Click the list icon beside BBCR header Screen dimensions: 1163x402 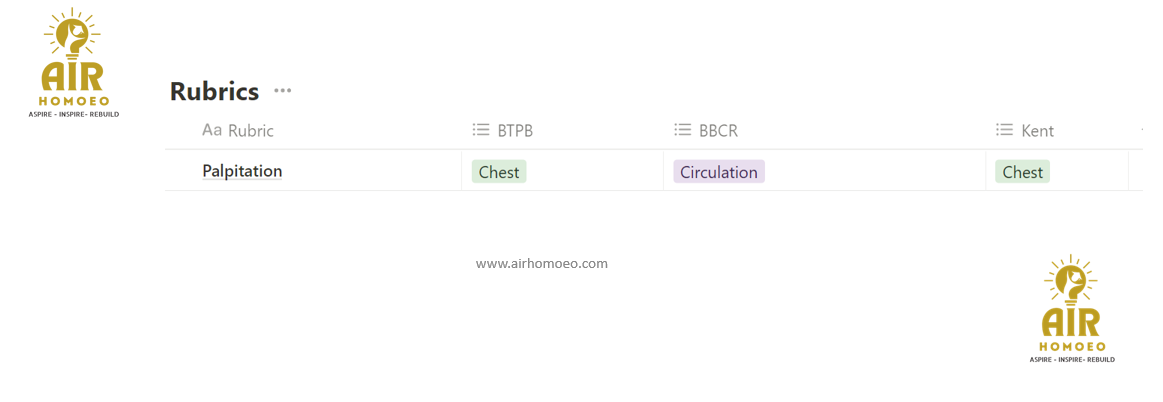click(x=683, y=130)
